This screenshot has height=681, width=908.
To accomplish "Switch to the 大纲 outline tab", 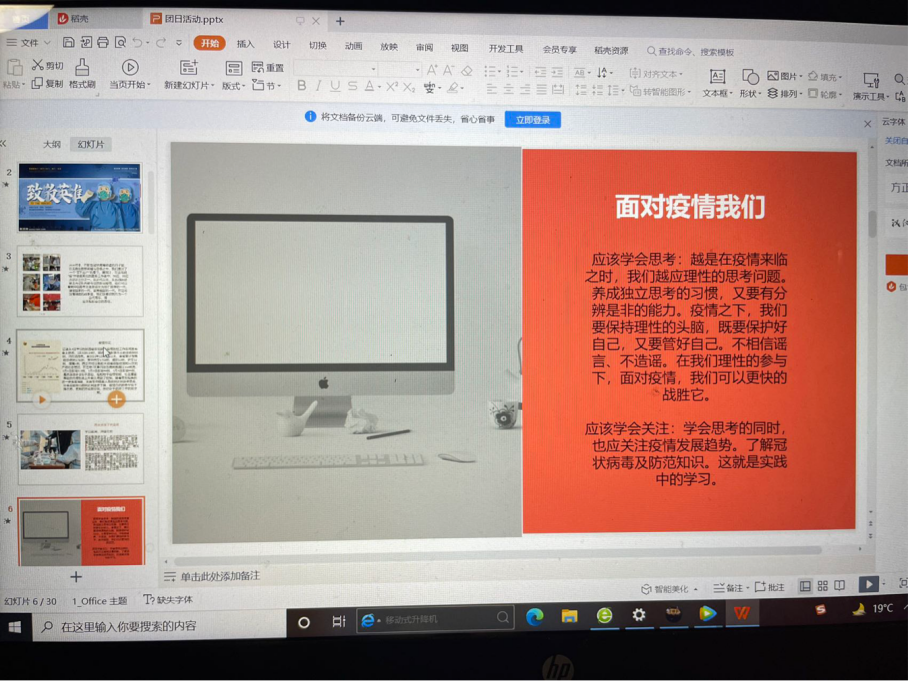I will [x=51, y=145].
